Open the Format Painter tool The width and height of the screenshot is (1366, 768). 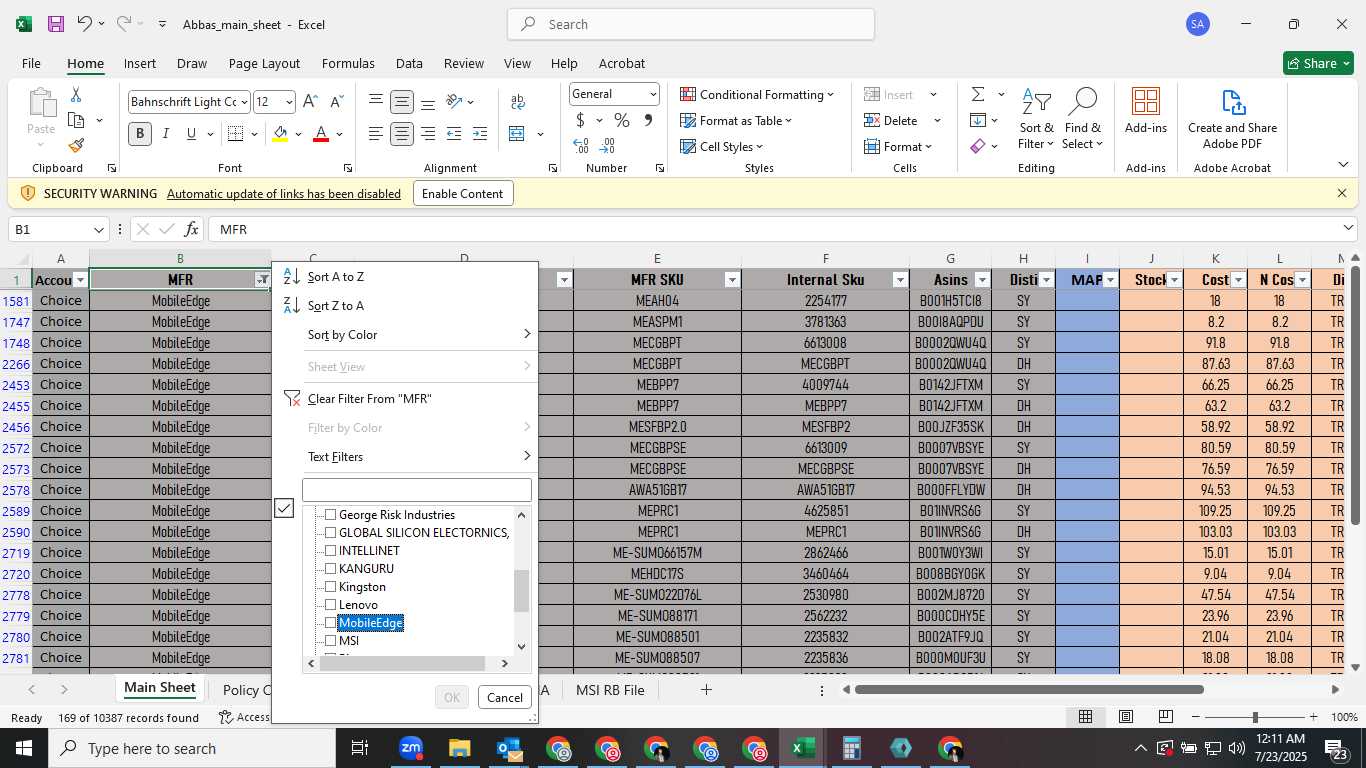pos(76,145)
